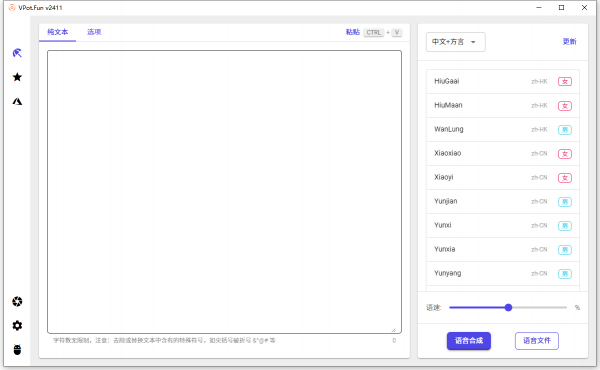Viewport: 600px width, 370px height.
Task: Select the Xiaoyi voice
Action: [x=503, y=178]
